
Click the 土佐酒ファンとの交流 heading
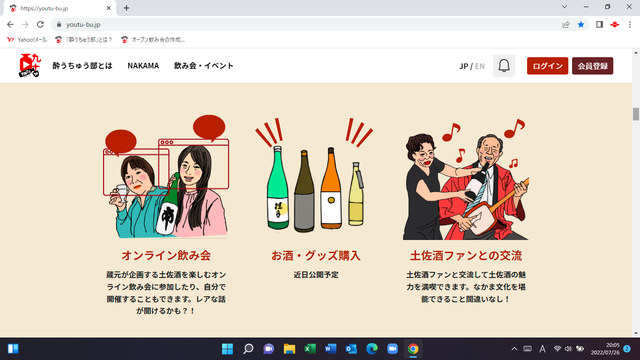(x=466, y=256)
